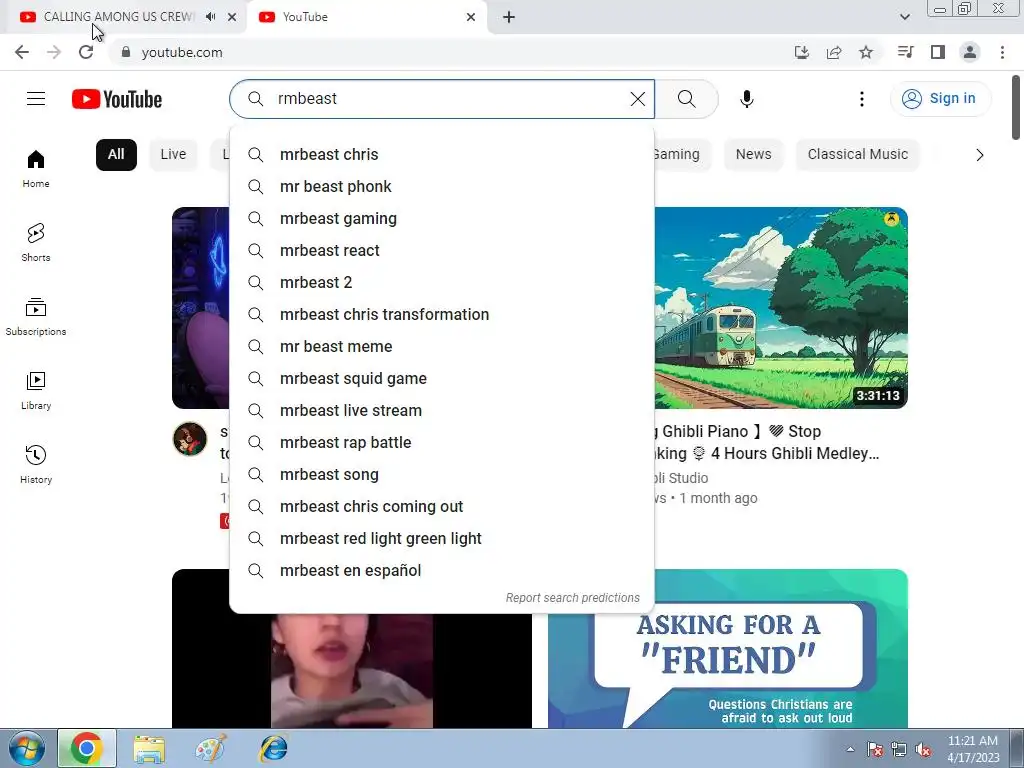Choose suggestion mrbeast red light green light
Image resolution: width=1024 pixels, height=768 pixels.
coord(442,539)
